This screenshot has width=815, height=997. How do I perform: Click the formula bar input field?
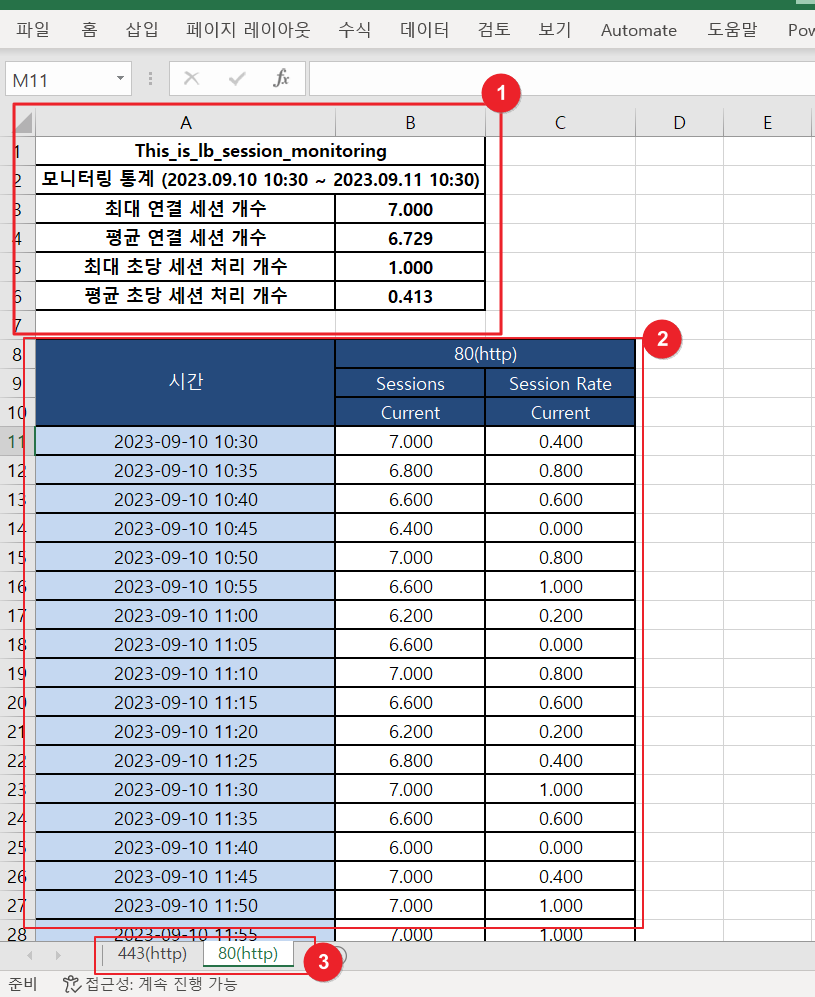(x=560, y=78)
